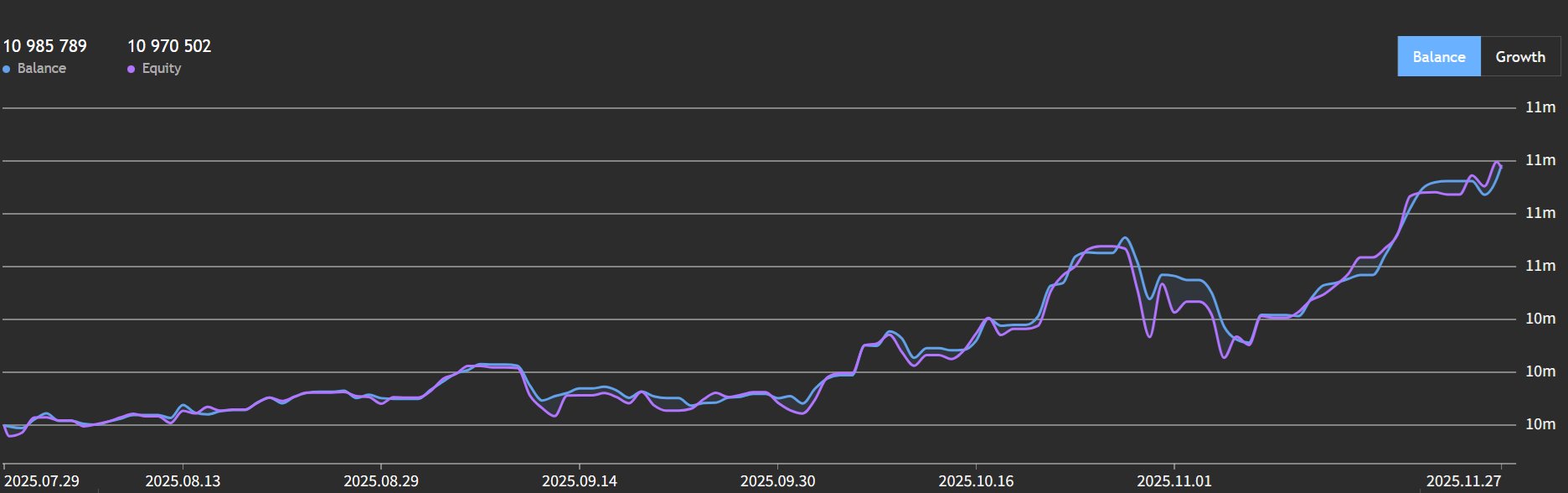The width and height of the screenshot is (1568, 493).
Task: Select the 2025.08.13 date label
Action: pos(183,481)
